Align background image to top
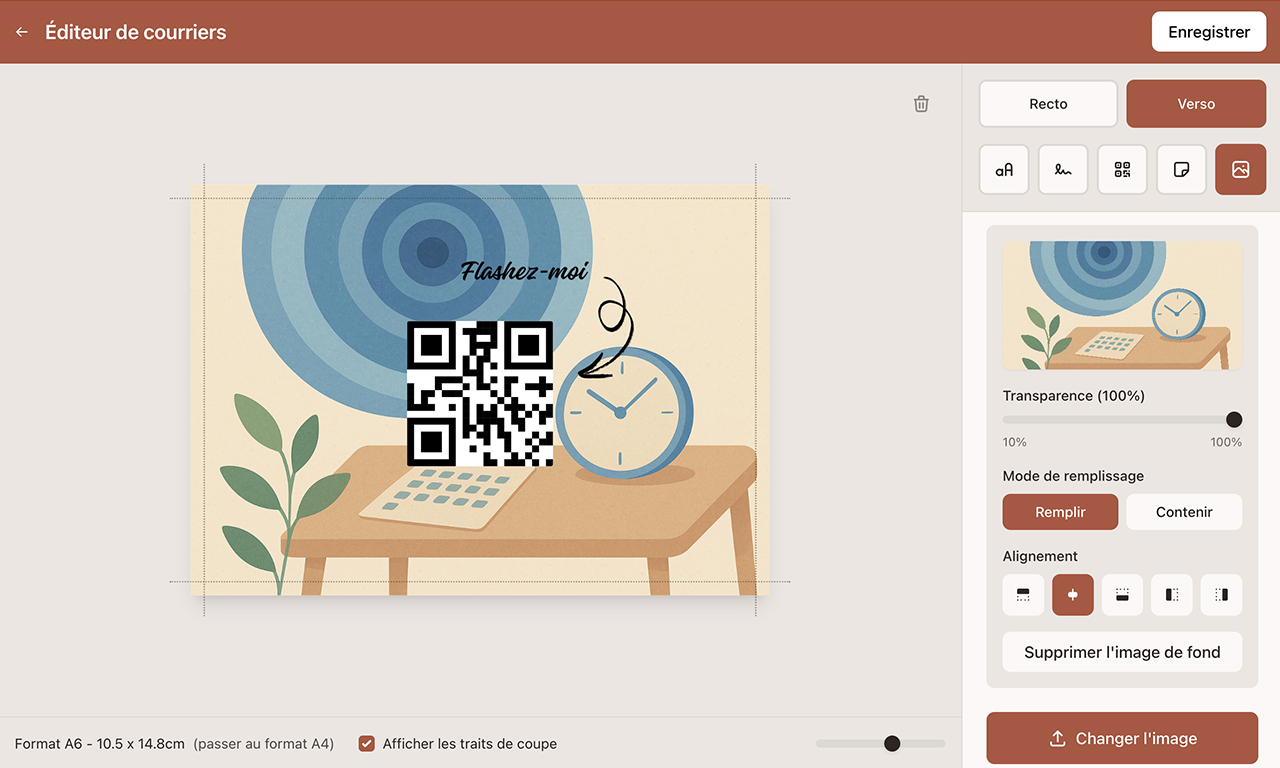 point(1023,595)
